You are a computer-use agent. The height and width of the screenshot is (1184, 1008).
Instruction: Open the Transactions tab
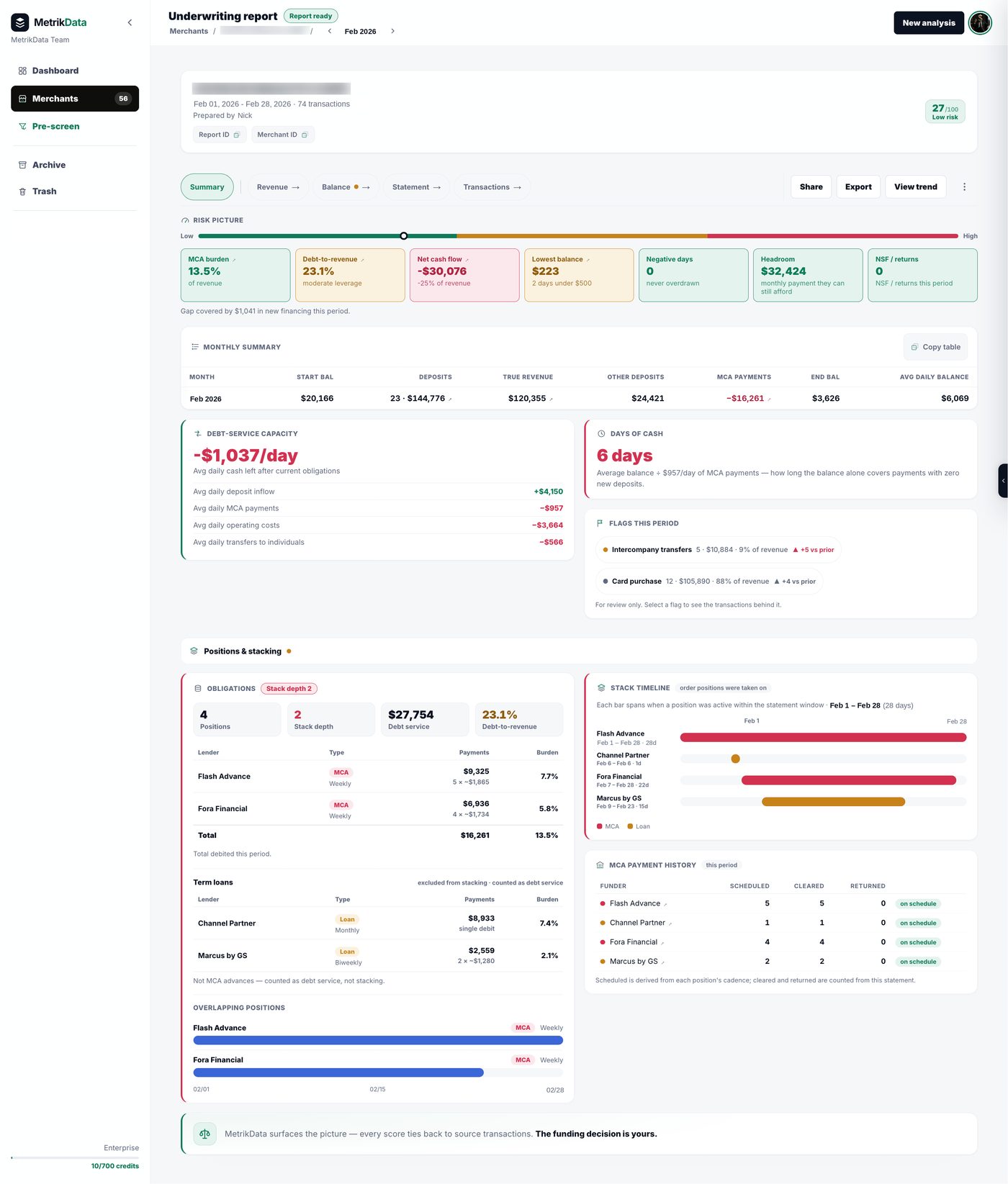click(492, 187)
